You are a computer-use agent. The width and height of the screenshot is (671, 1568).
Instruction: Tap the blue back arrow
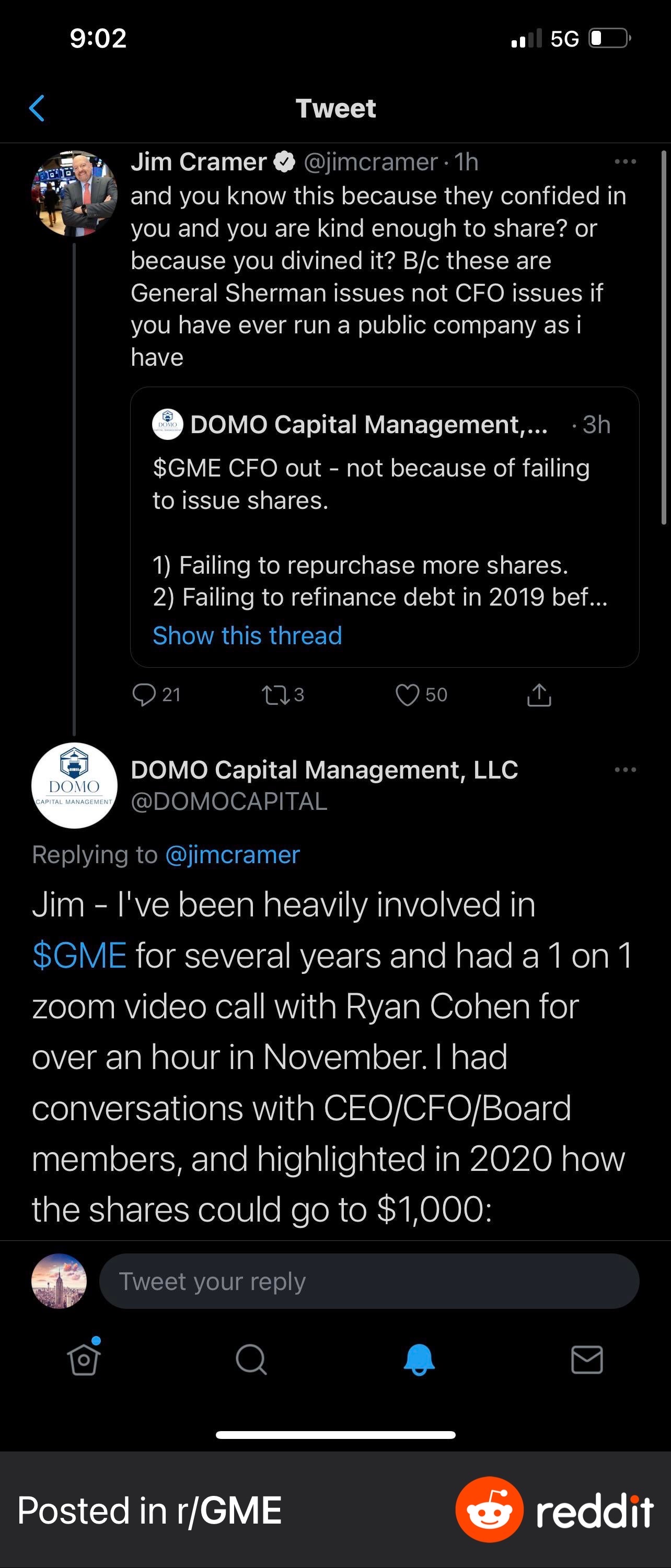(37, 108)
